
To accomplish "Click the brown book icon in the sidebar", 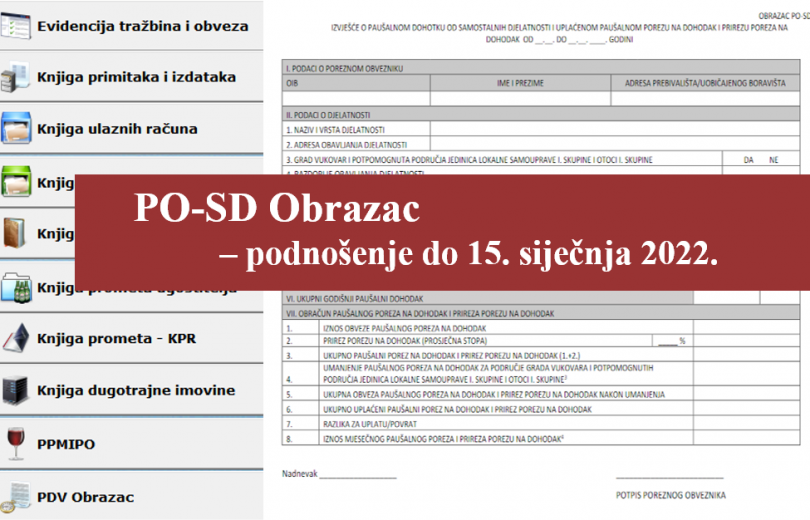I will tap(14, 233).
